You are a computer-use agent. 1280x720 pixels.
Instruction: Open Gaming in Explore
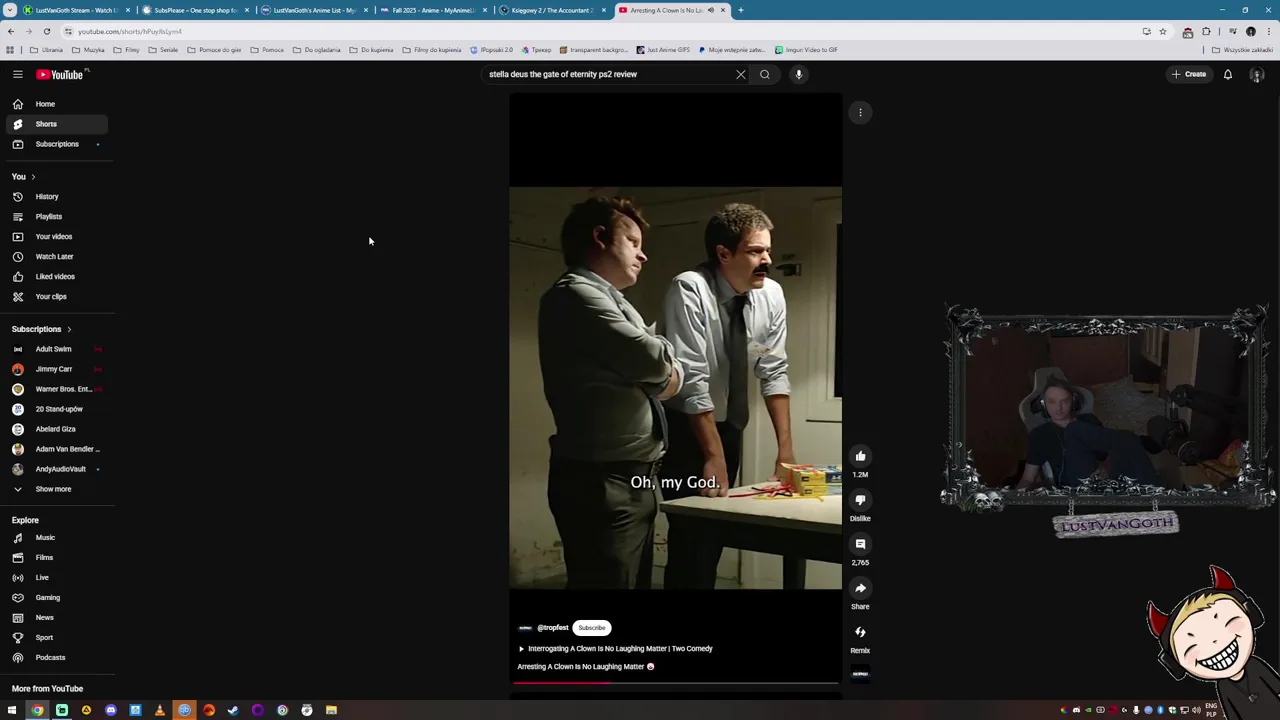(56, 597)
